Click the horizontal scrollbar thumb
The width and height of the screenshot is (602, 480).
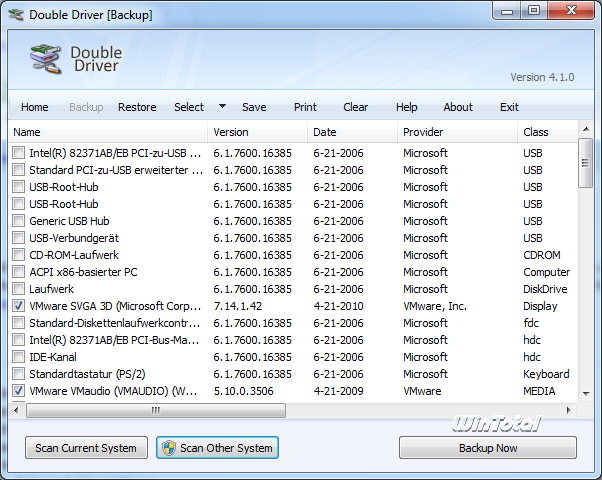(156, 410)
